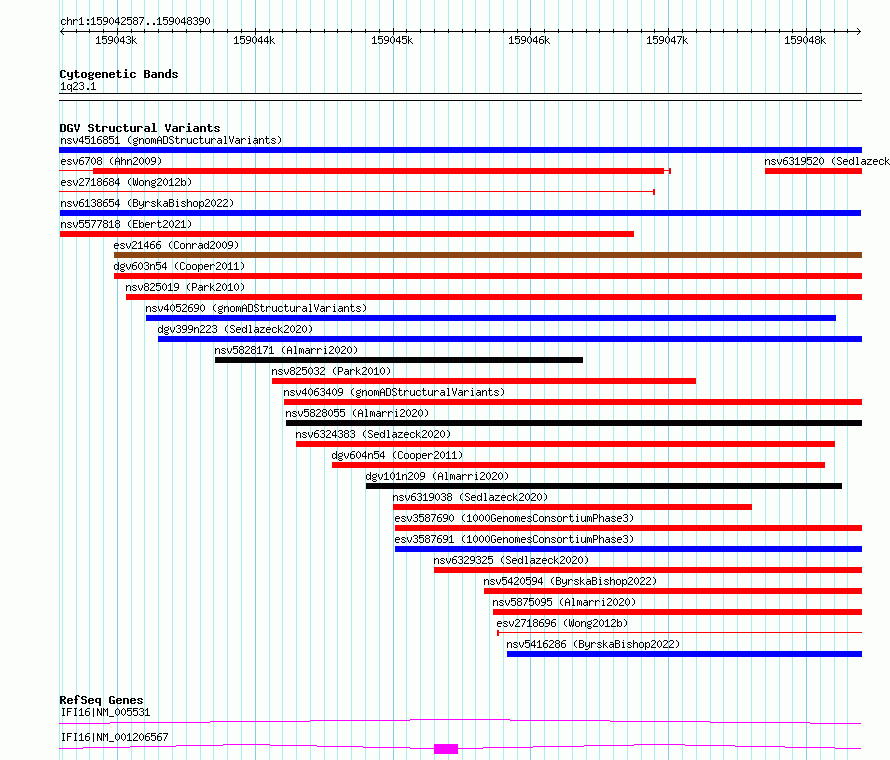Click the 159047k ruler tick label
This screenshot has height=760, width=890.
tap(667, 40)
